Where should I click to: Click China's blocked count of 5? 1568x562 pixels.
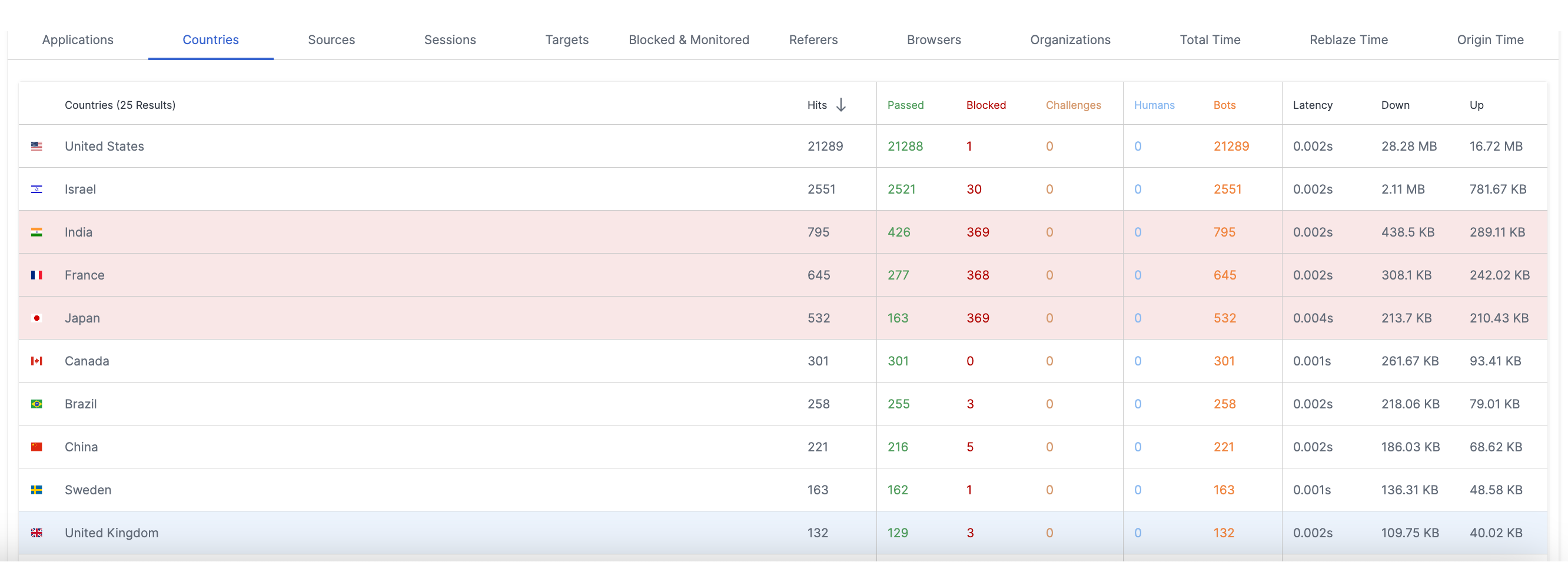pos(969,447)
